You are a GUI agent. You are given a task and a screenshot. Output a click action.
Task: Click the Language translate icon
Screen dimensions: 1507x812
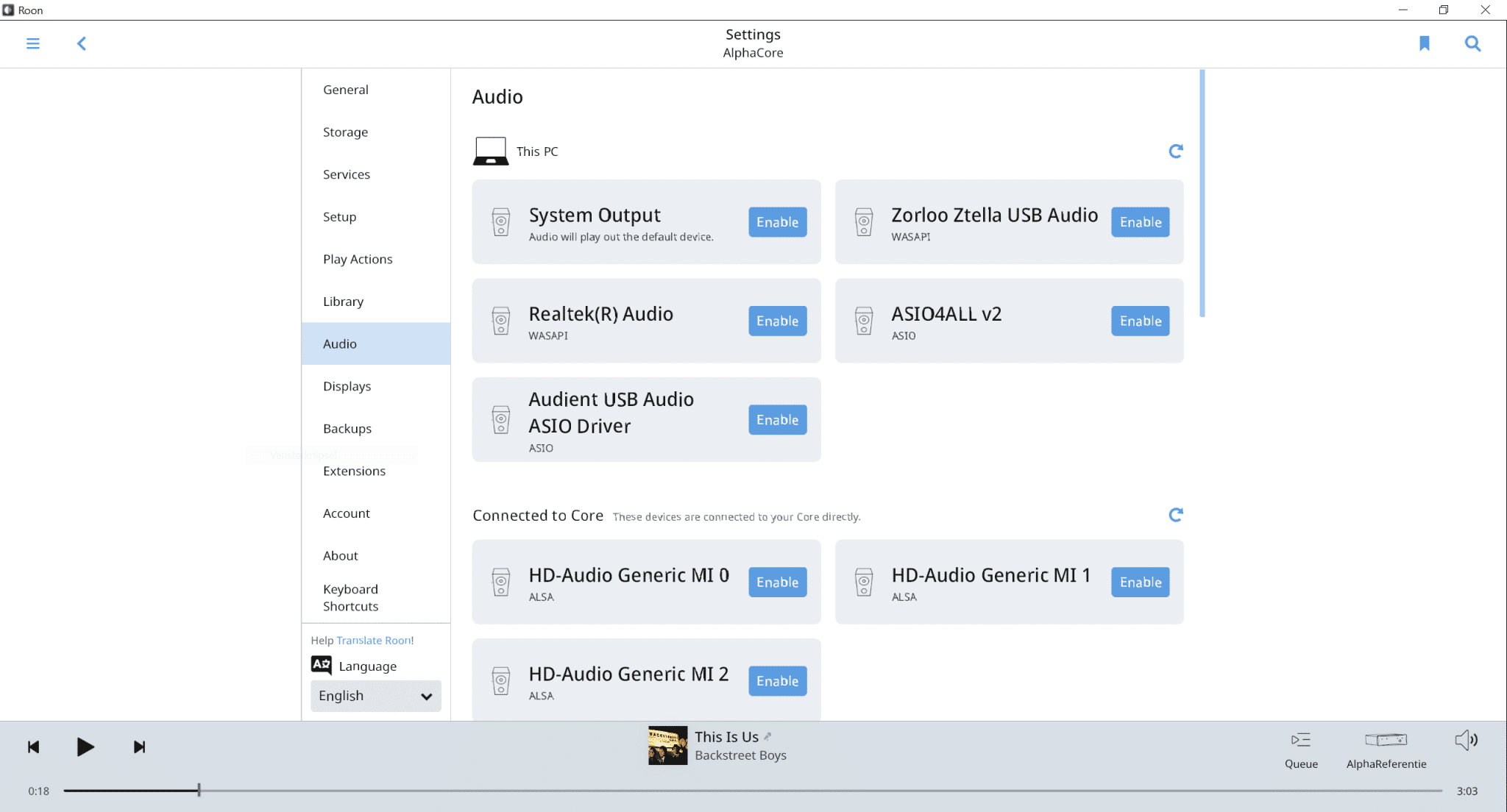(322, 665)
